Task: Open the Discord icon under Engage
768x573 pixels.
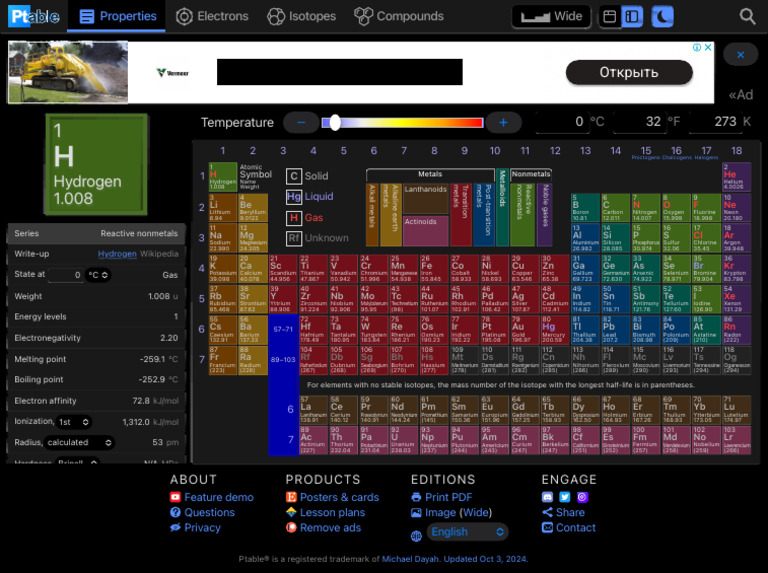Action: (547, 497)
